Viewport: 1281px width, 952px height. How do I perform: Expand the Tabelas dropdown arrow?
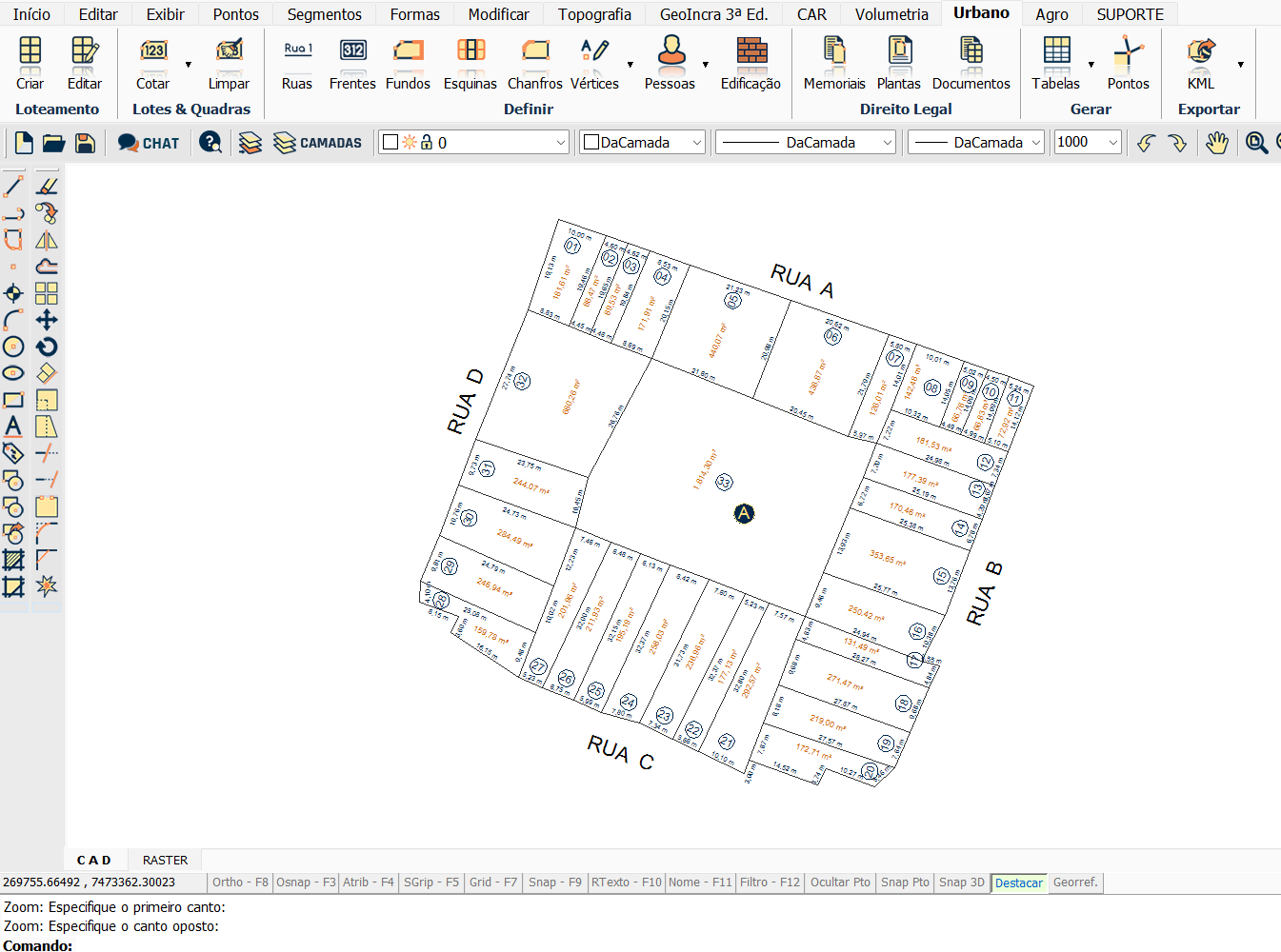coord(1091,65)
